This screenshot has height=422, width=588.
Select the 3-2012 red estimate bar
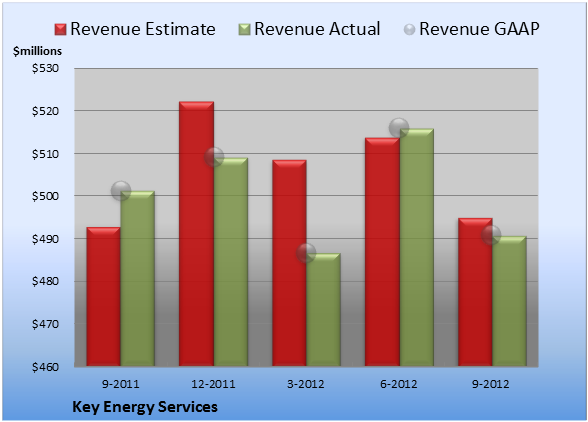click(289, 263)
